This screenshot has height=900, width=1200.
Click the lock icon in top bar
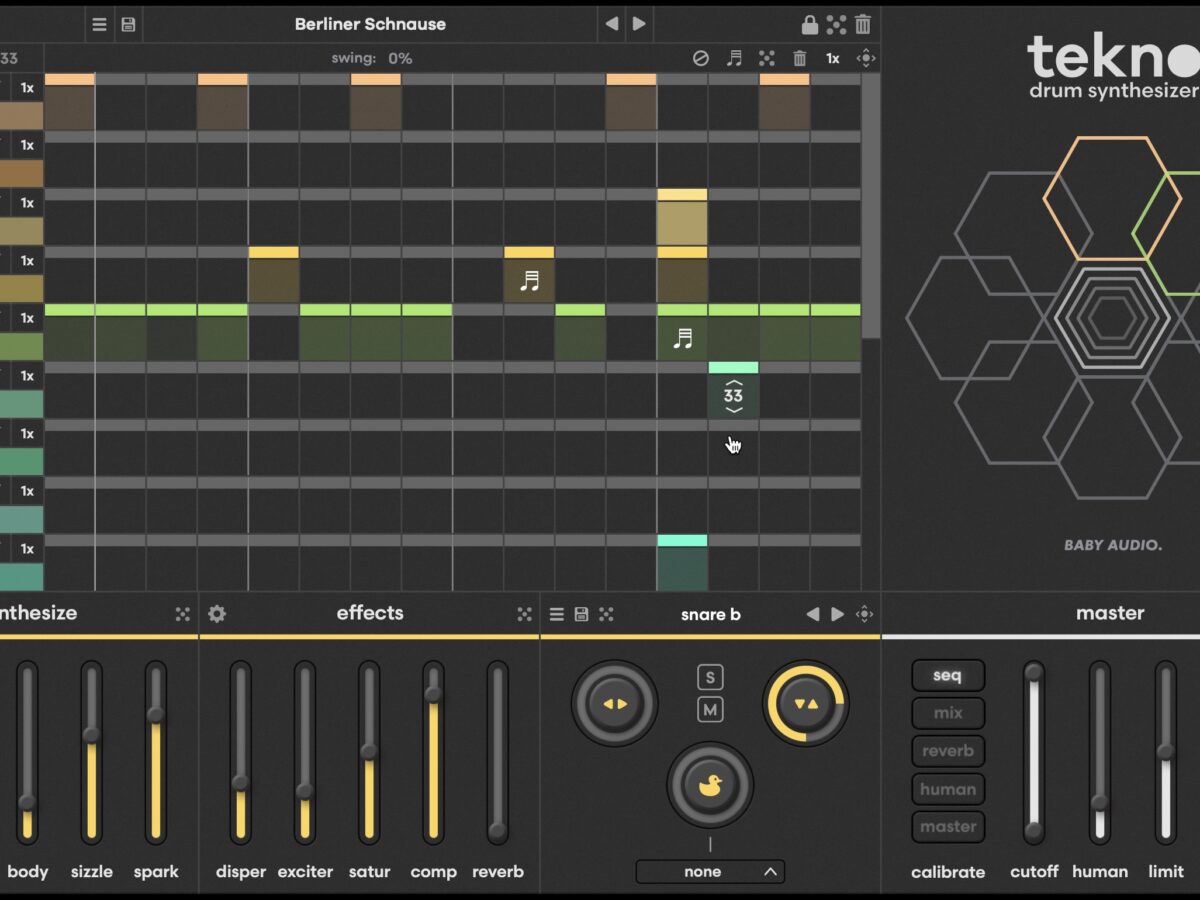809,24
